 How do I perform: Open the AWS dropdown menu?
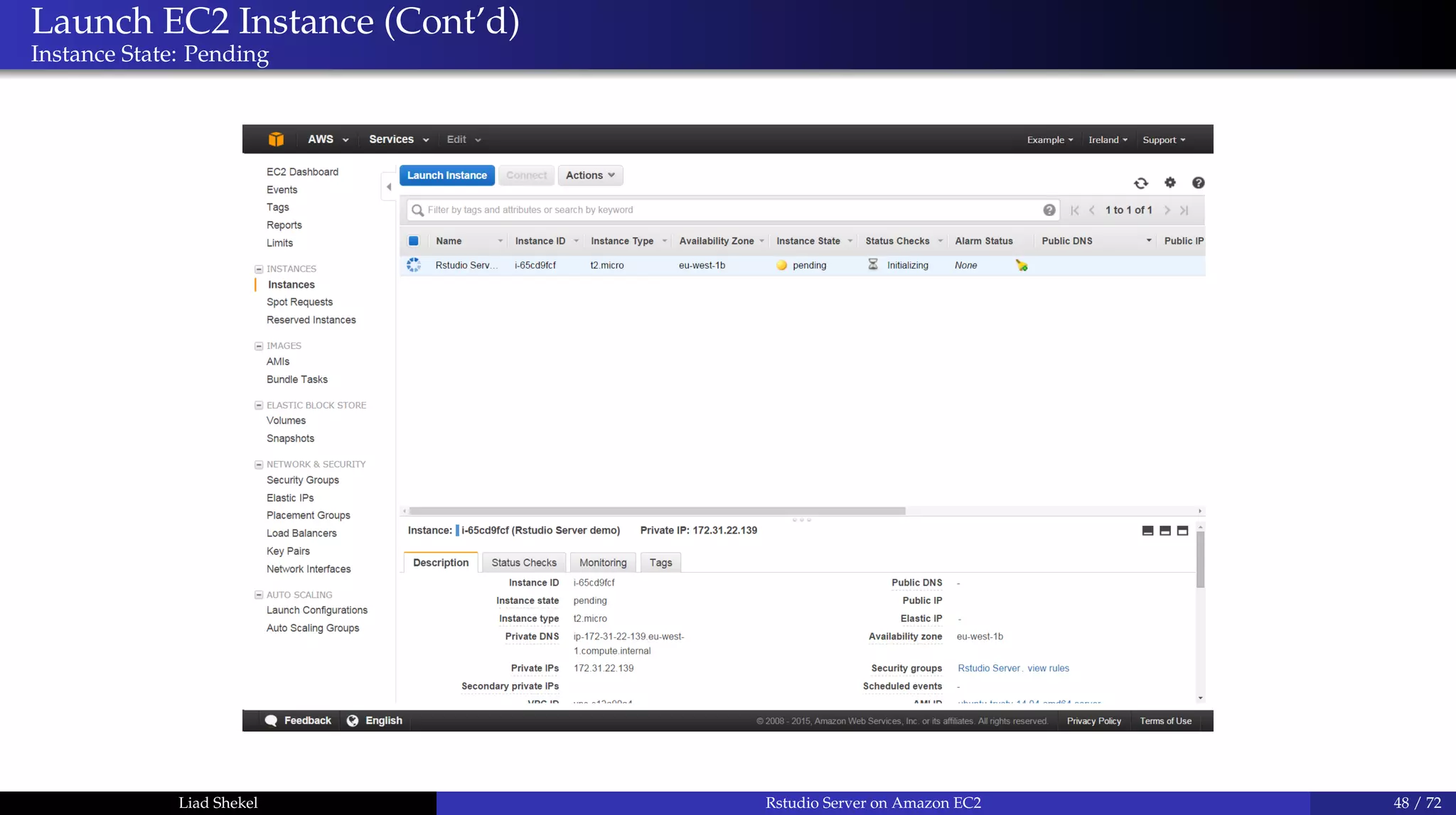tap(328, 139)
